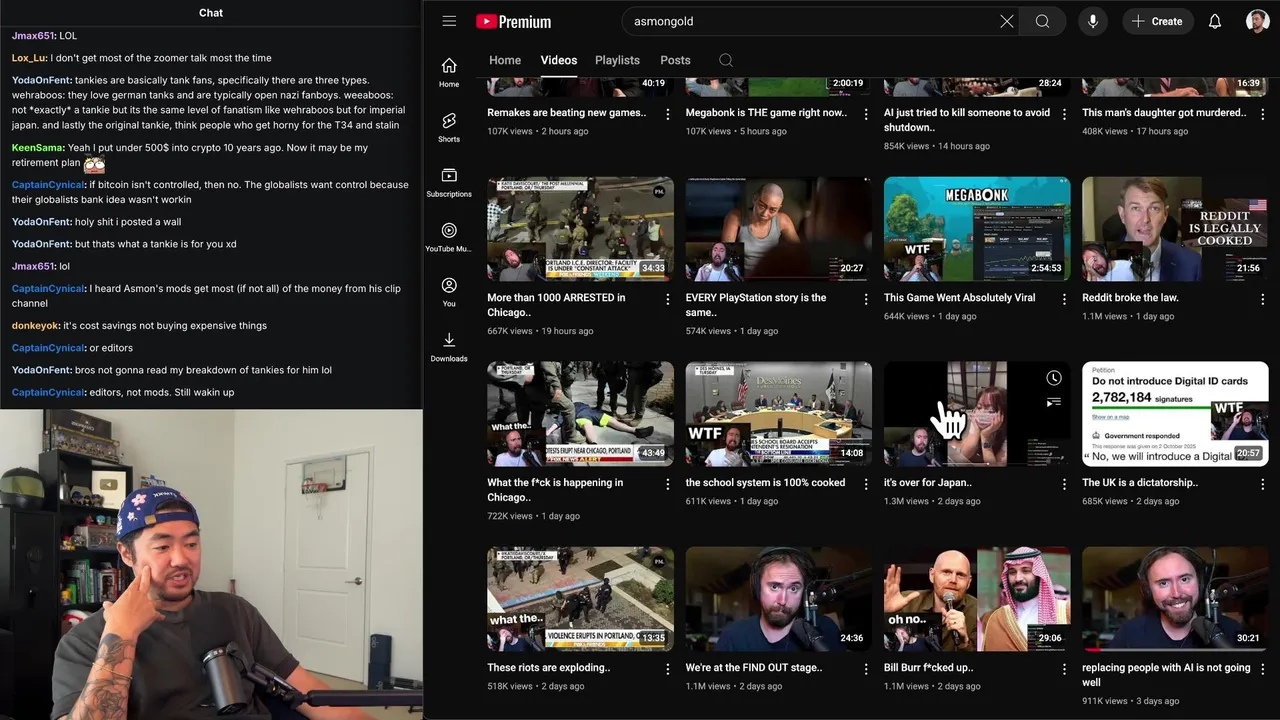Viewport: 1280px width, 720px height.
Task: Click username YodaOnFent in top tankies message
Action: point(41,80)
